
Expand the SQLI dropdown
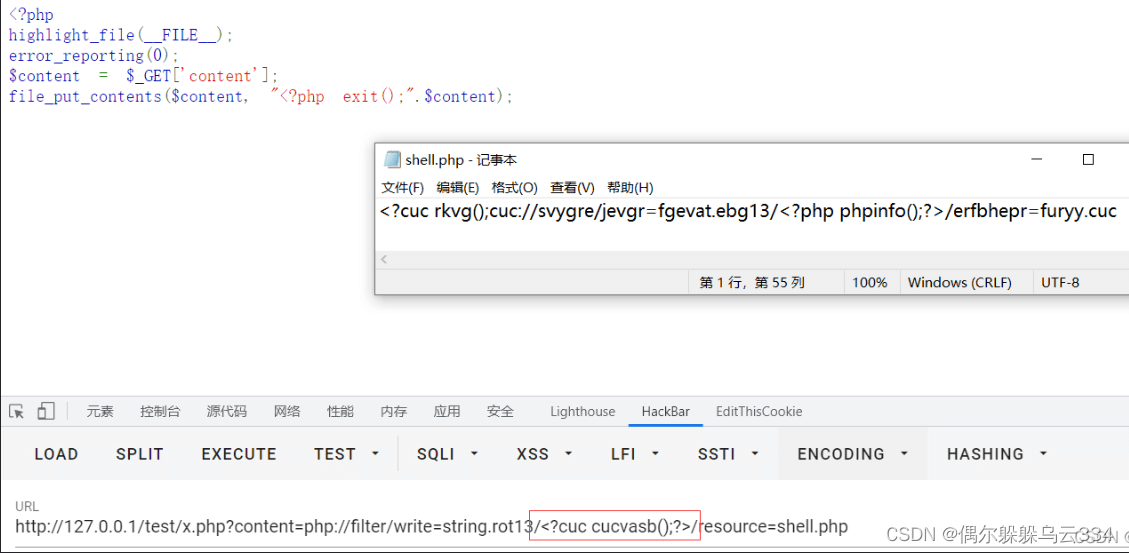[447, 454]
